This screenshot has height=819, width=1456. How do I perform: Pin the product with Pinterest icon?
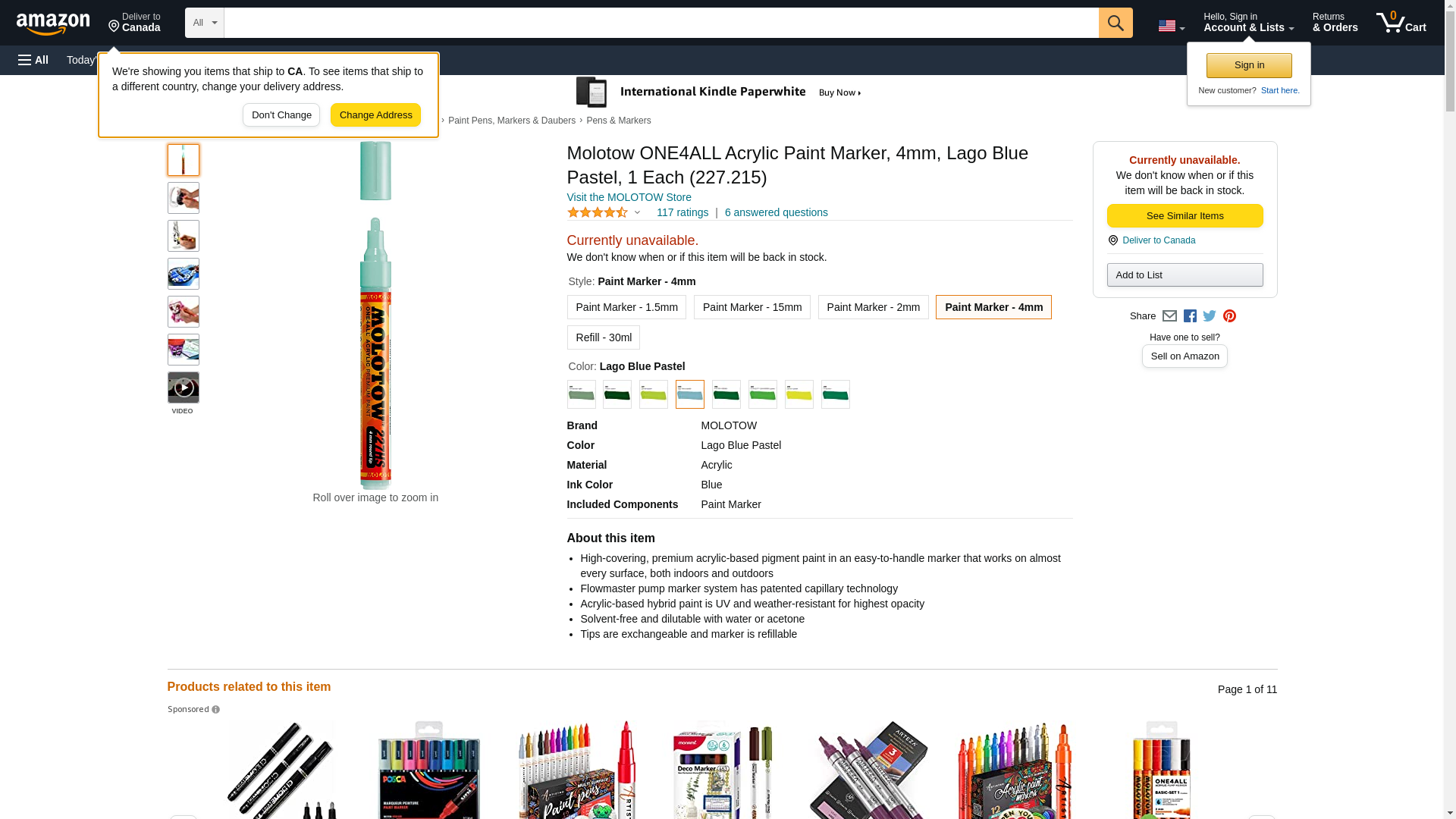pos(1229,316)
